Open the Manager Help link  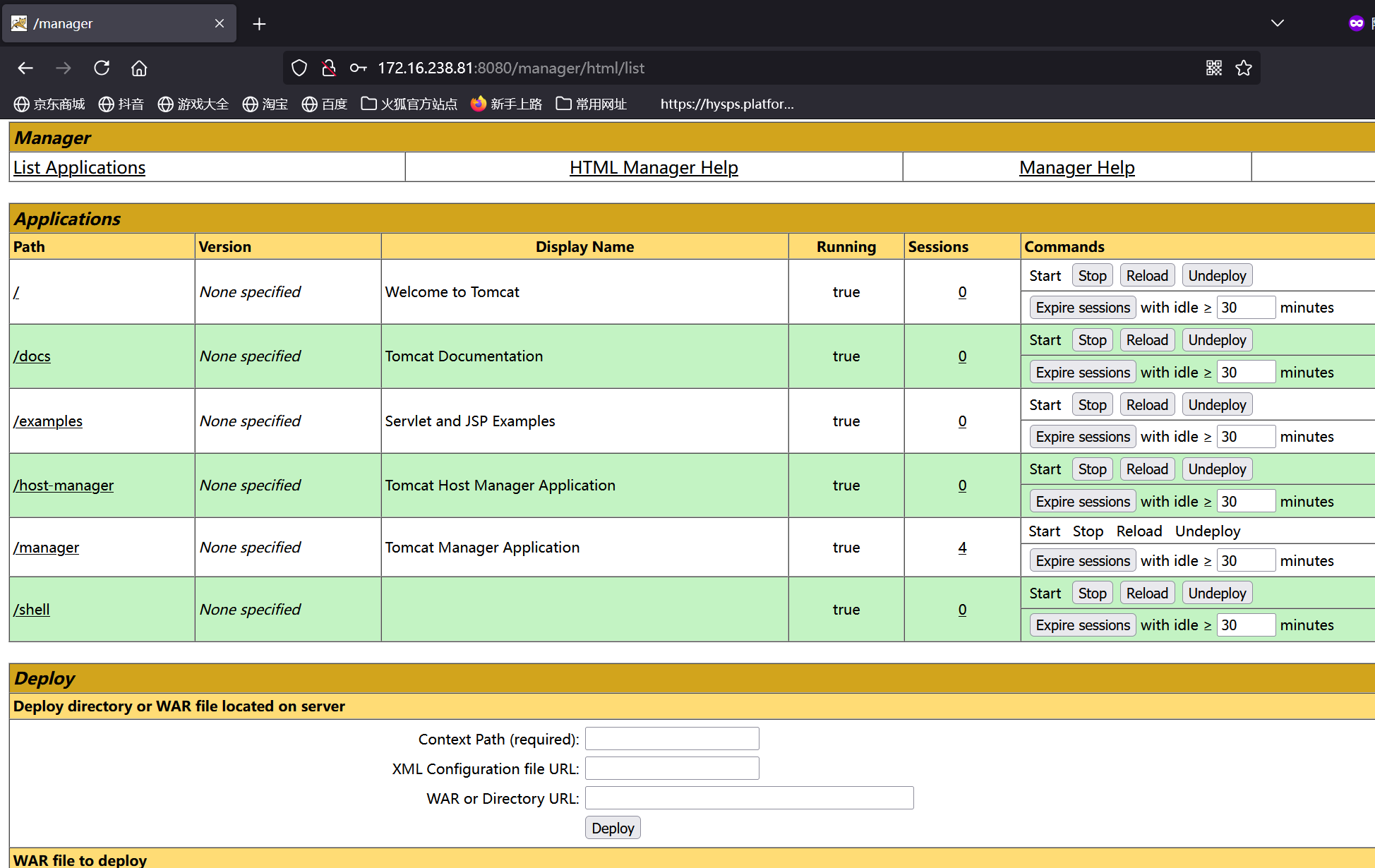(x=1077, y=167)
